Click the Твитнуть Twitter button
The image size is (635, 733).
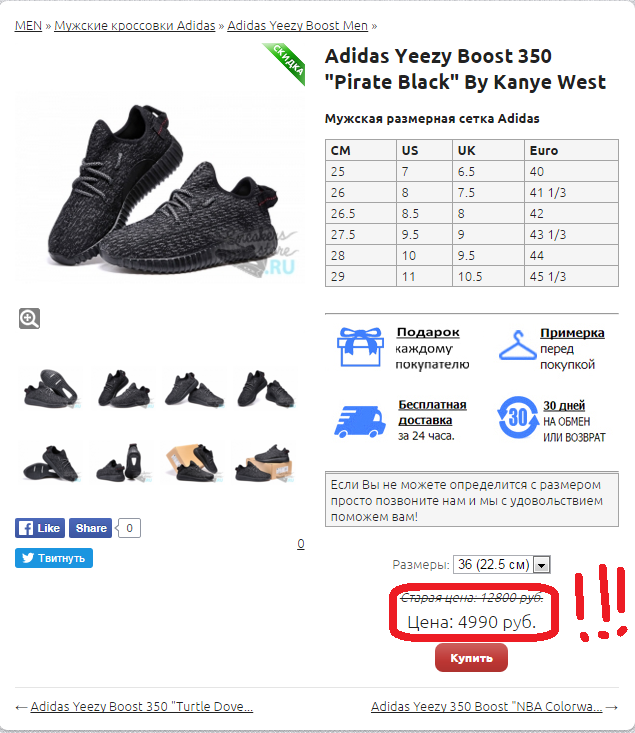pos(54,558)
